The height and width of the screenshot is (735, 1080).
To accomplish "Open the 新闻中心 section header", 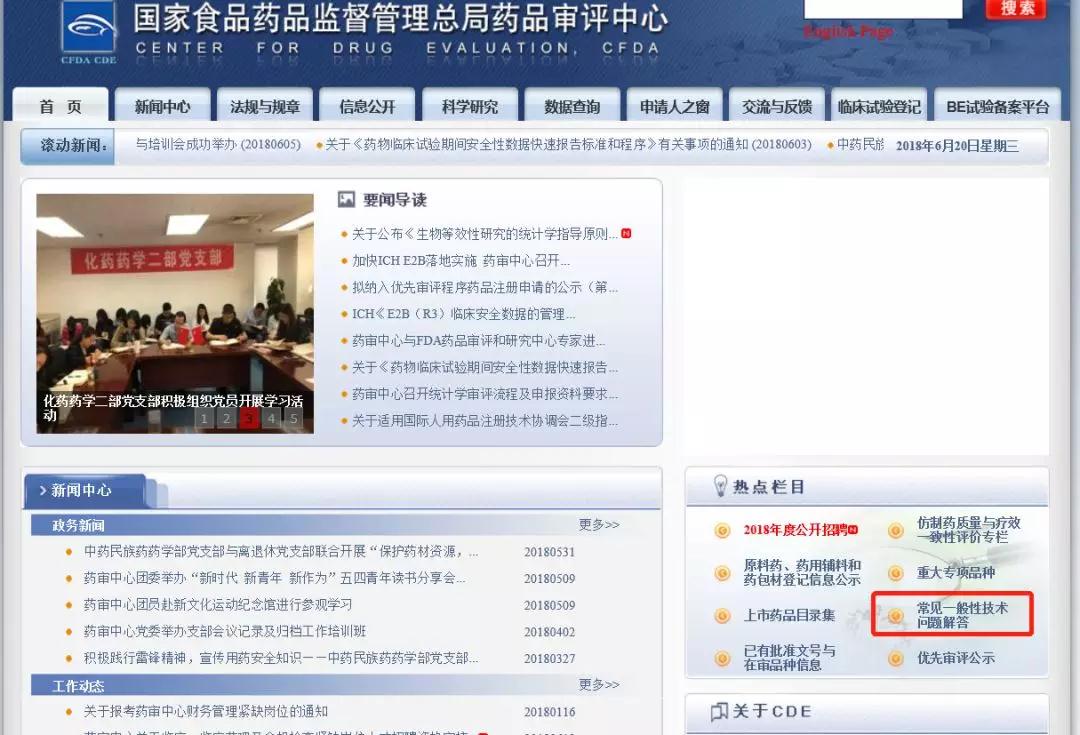I will tap(81, 490).
